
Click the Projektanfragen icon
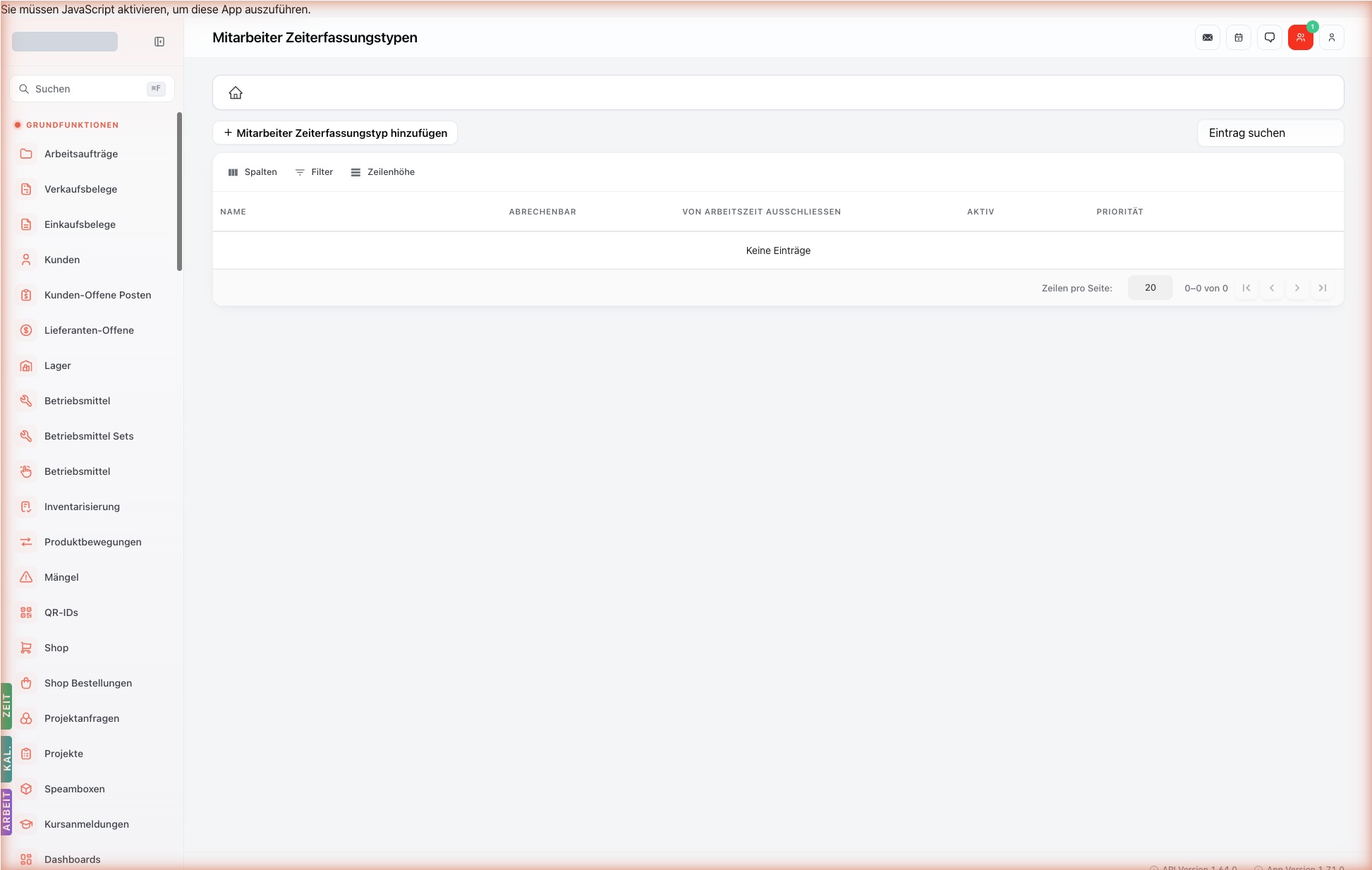(26, 718)
